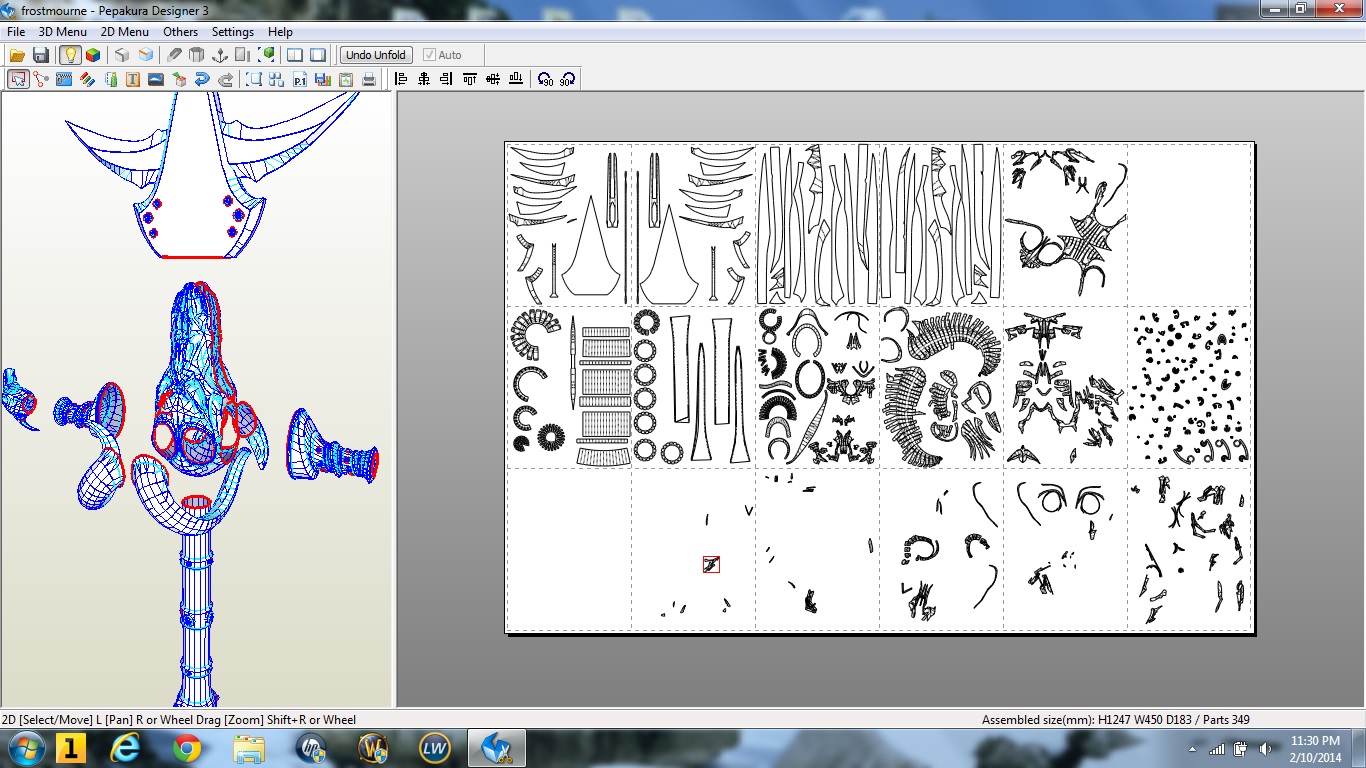Click the open file folder icon
Screen dimensions: 1366x768
click(18, 55)
